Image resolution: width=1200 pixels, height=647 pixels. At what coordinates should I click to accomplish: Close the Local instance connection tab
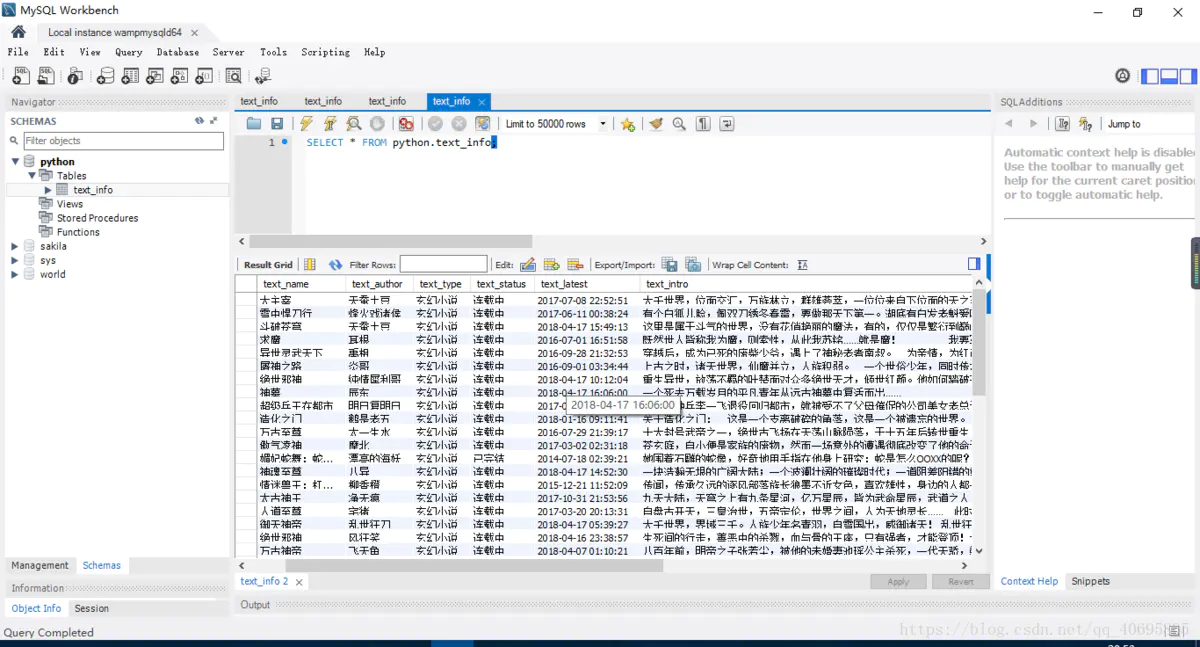(194, 32)
